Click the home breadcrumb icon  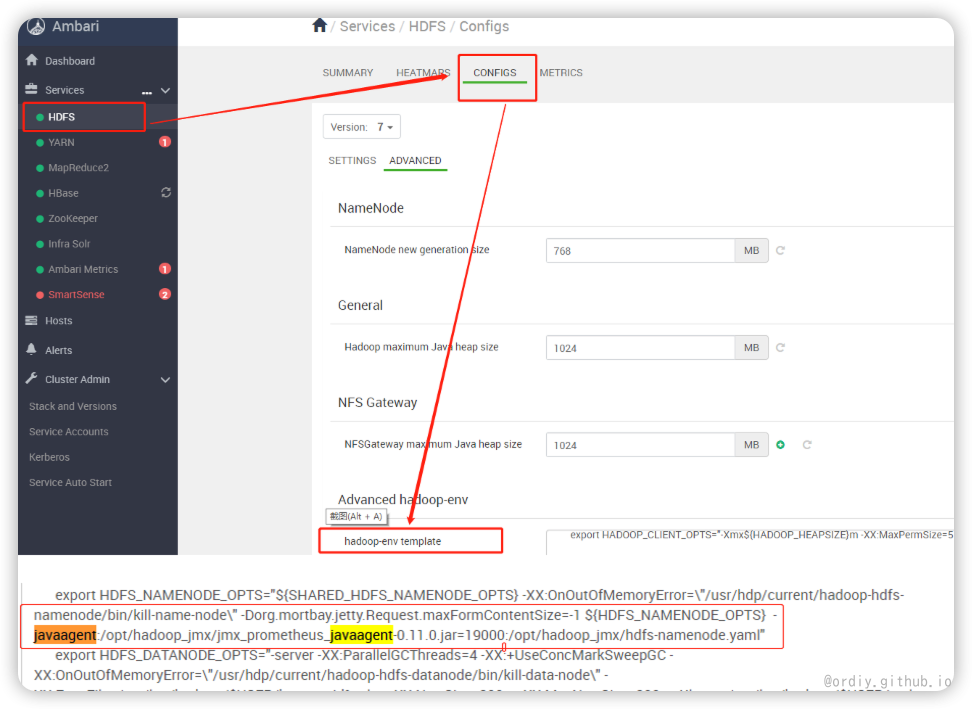tap(319, 25)
